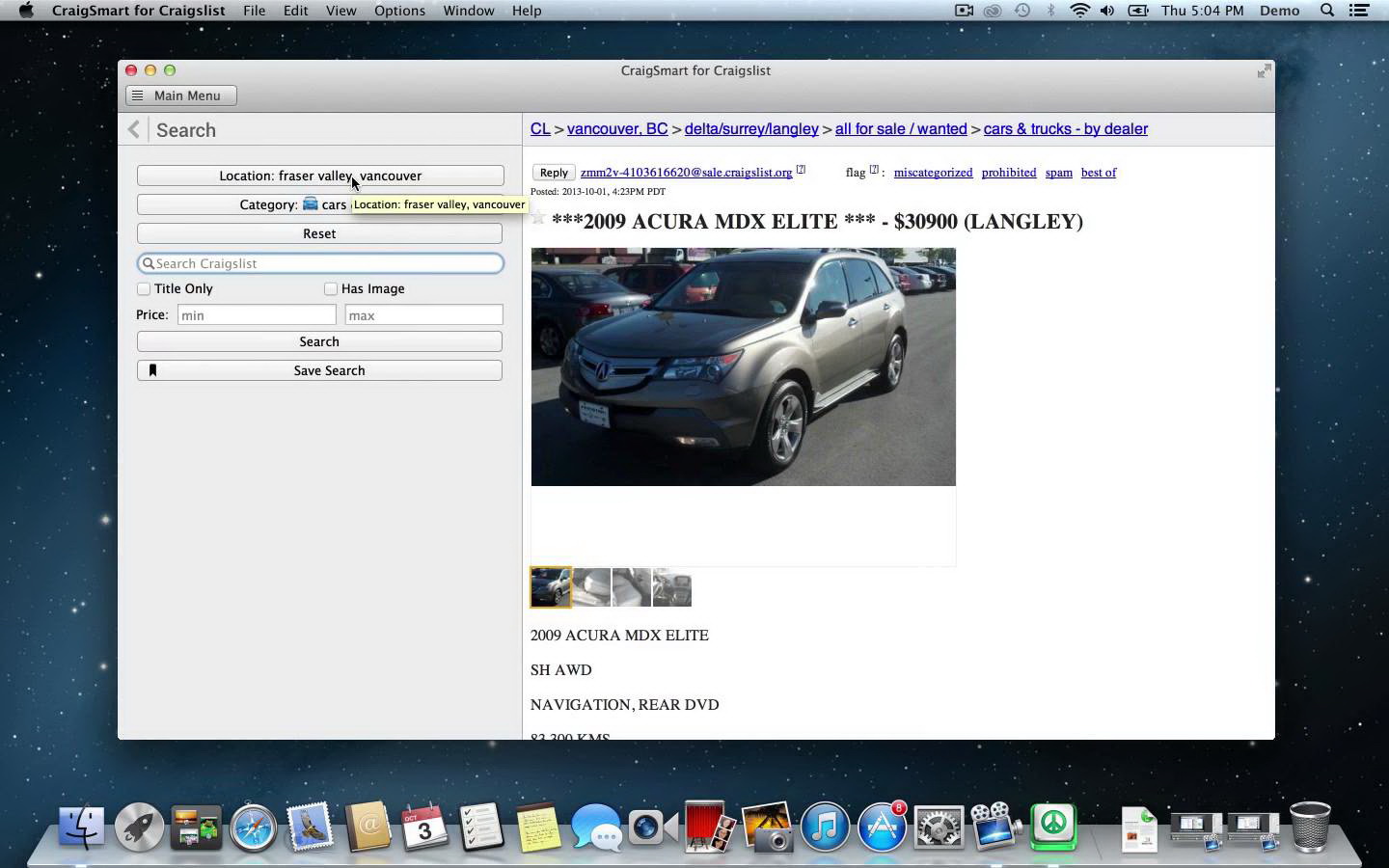Star the Acura MDX listing as favorite
The image size is (1389, 868).
pyautogui.click(x=538, y=218)
